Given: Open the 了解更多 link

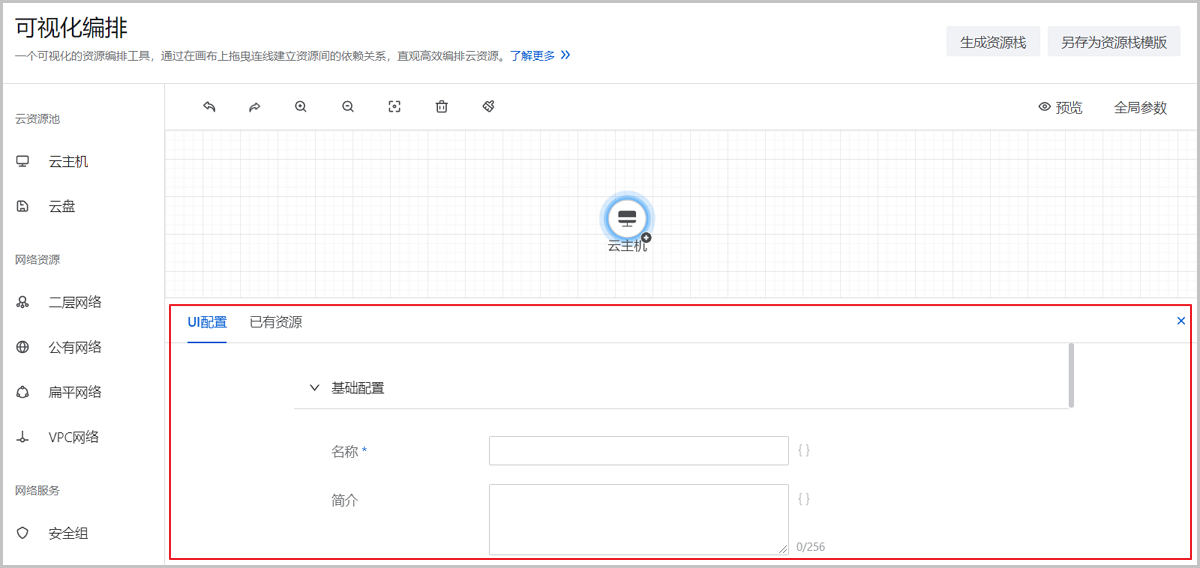Looking at the screenshot, I should [532, 56].
